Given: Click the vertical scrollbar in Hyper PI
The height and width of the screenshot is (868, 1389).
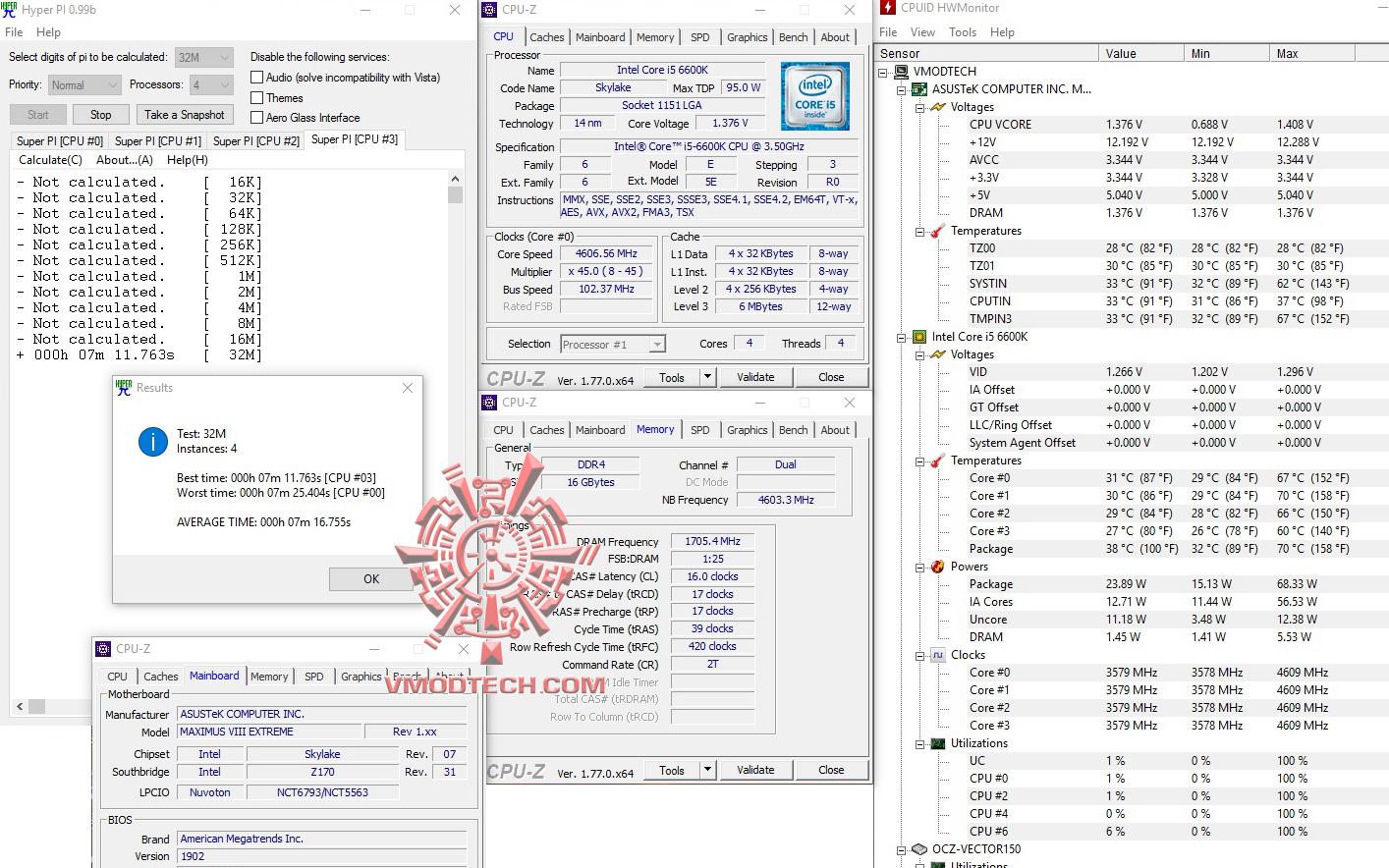Looking at the screenshot, I should (455, 194).
